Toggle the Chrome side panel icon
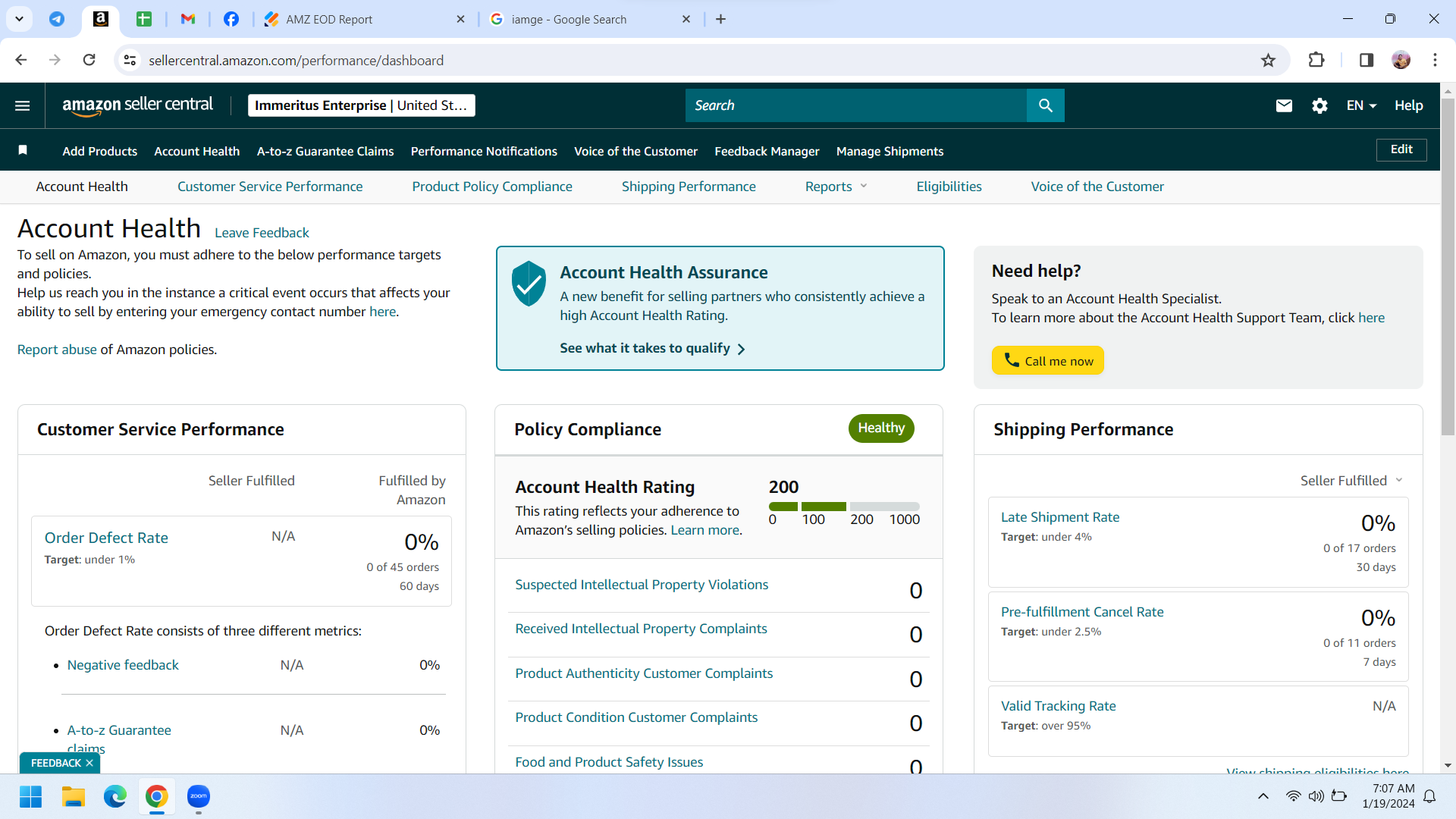The image size is (1456, 819). point(1367,60)
